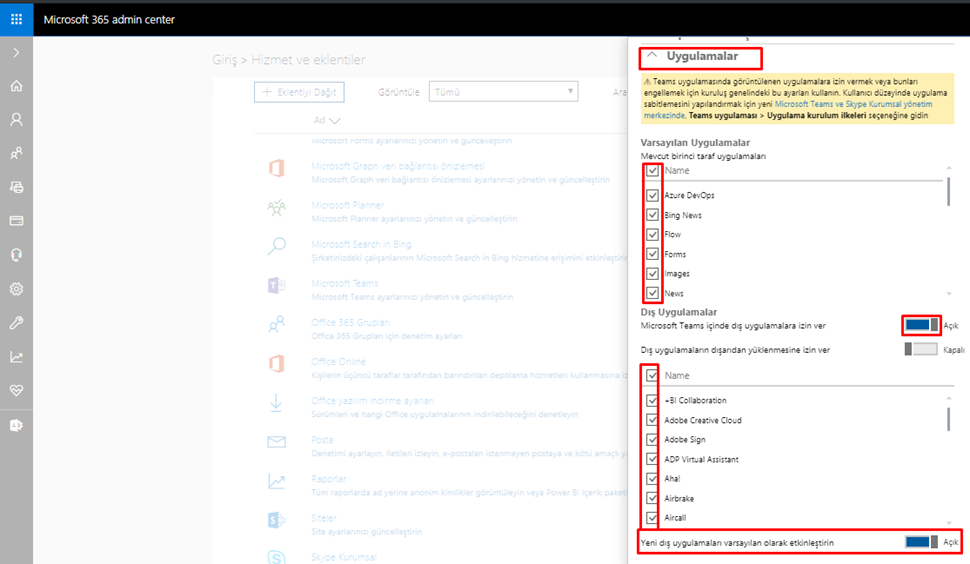The width and height of the screenshot is (970, 564).
Task: Click the Skype Kurumsal icon
Action: (x=277, y=557)
